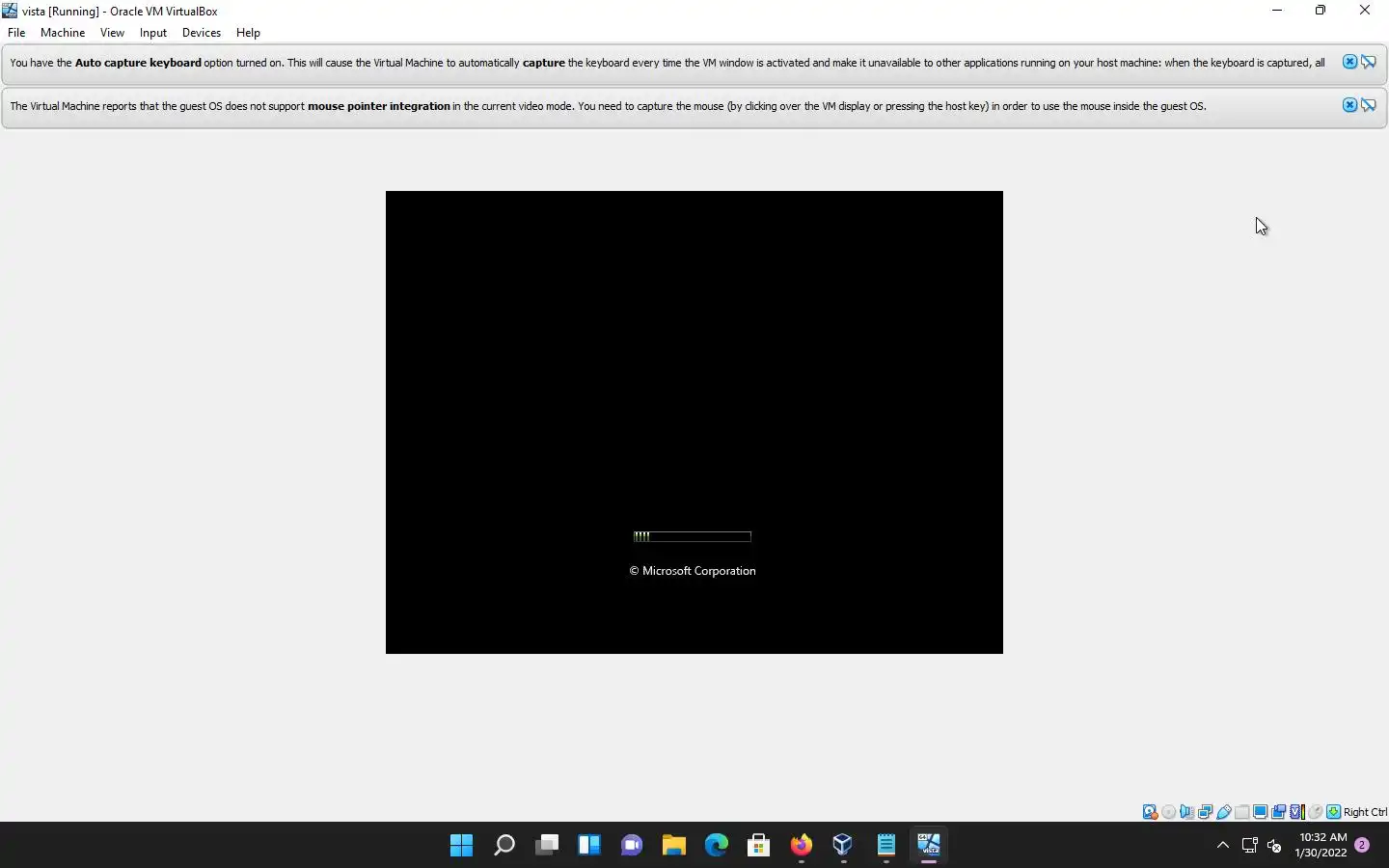Launch Microsoft Edge from taskbar
Screen dimensions: 1389x868
(717, 846)
